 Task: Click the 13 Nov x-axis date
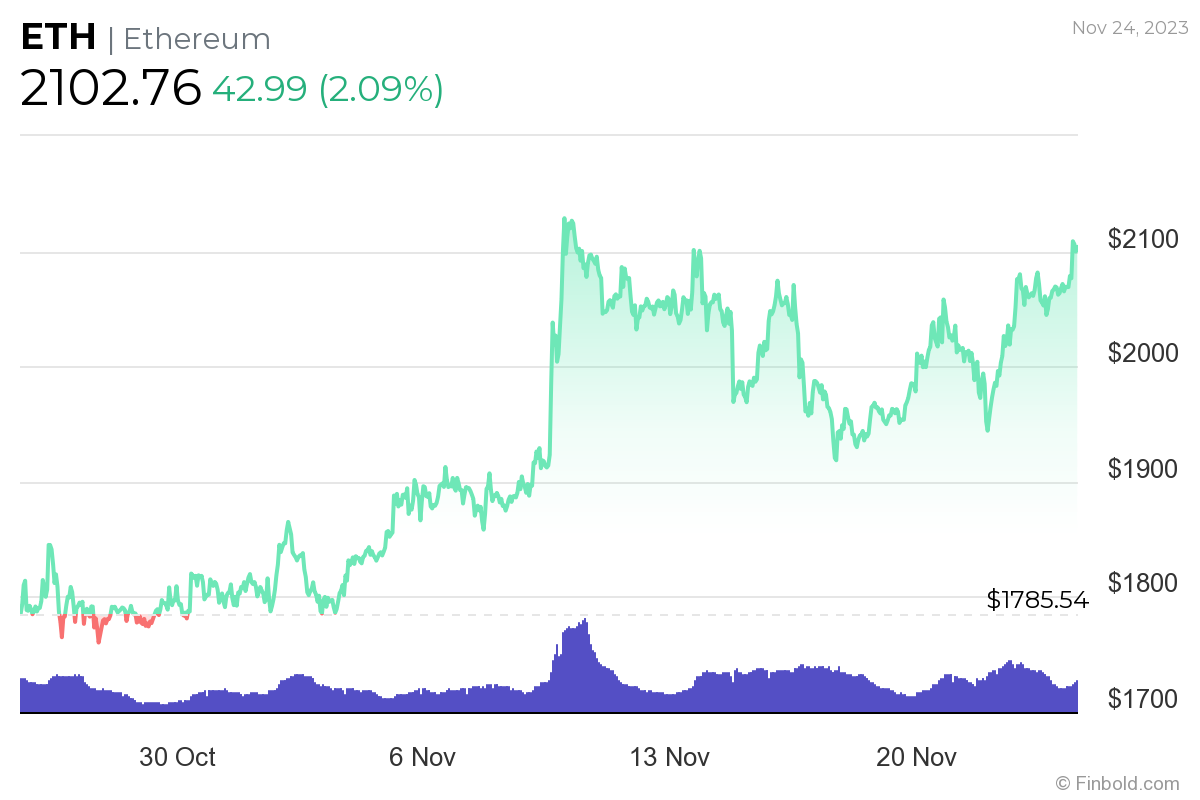click(x=669, y=757)
